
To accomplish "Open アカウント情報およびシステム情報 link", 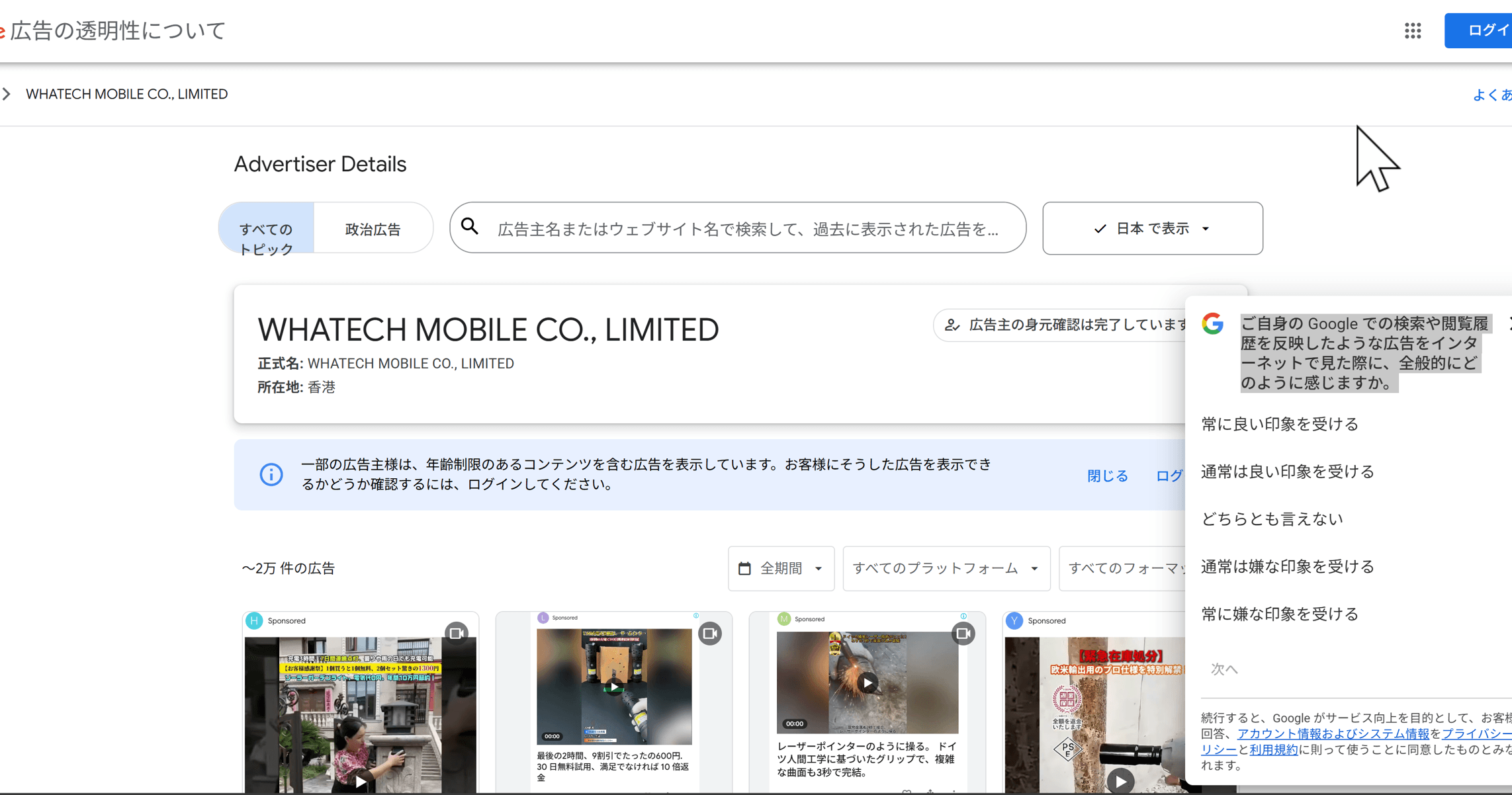I will click(1333, 733).
